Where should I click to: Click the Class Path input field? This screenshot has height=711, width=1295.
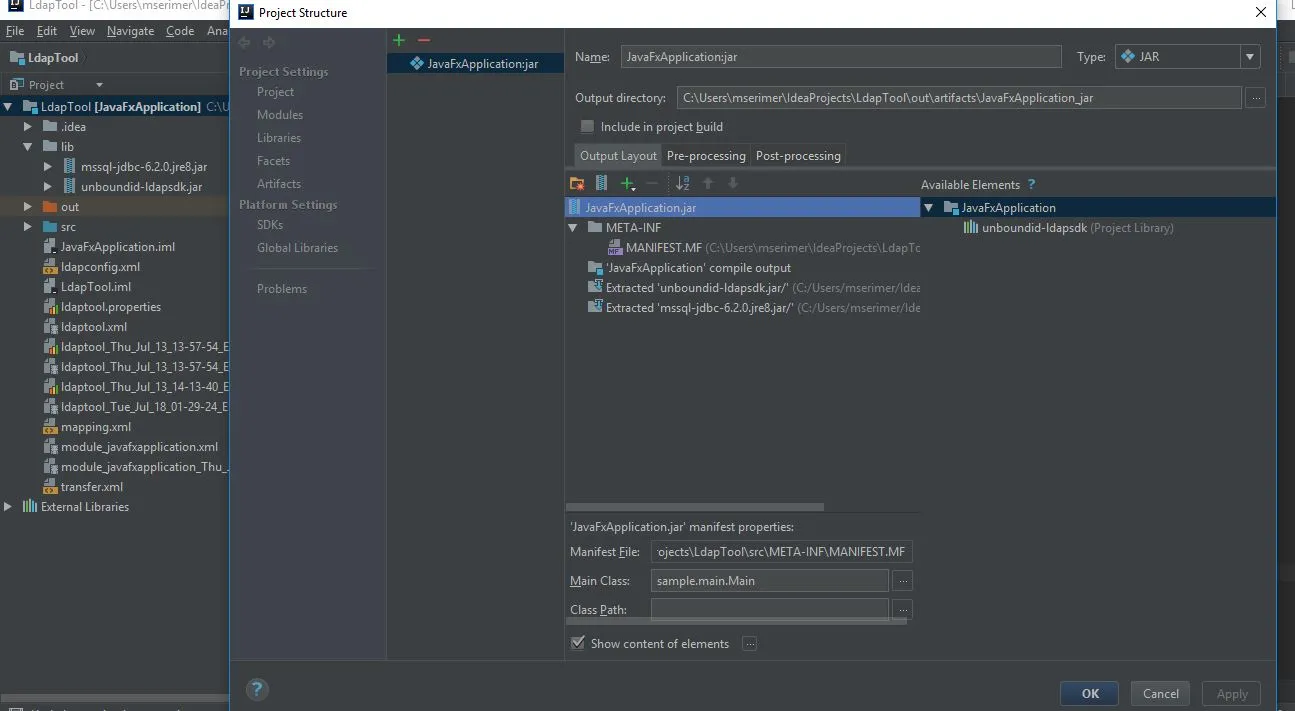tap(770, 609)
